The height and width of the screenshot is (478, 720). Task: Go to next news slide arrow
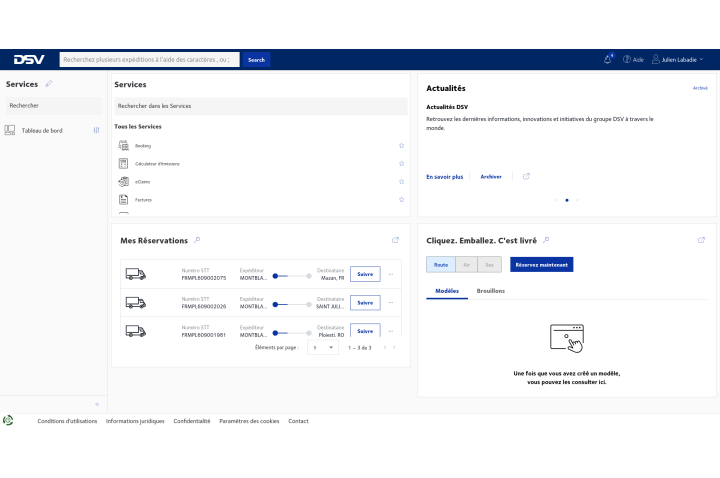[x=577, y=200]
